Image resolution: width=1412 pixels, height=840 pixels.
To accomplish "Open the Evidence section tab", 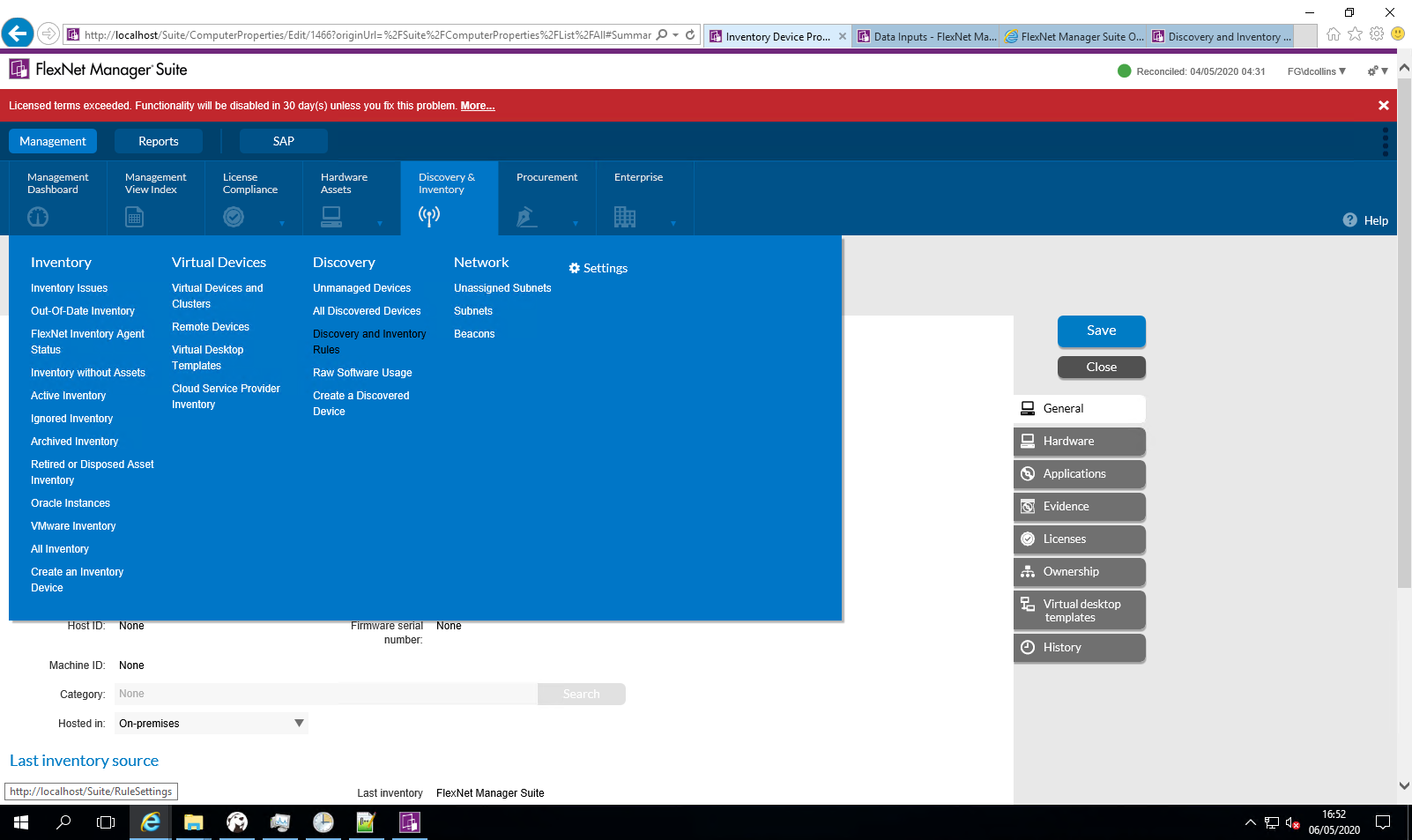I will [1080, 506].
